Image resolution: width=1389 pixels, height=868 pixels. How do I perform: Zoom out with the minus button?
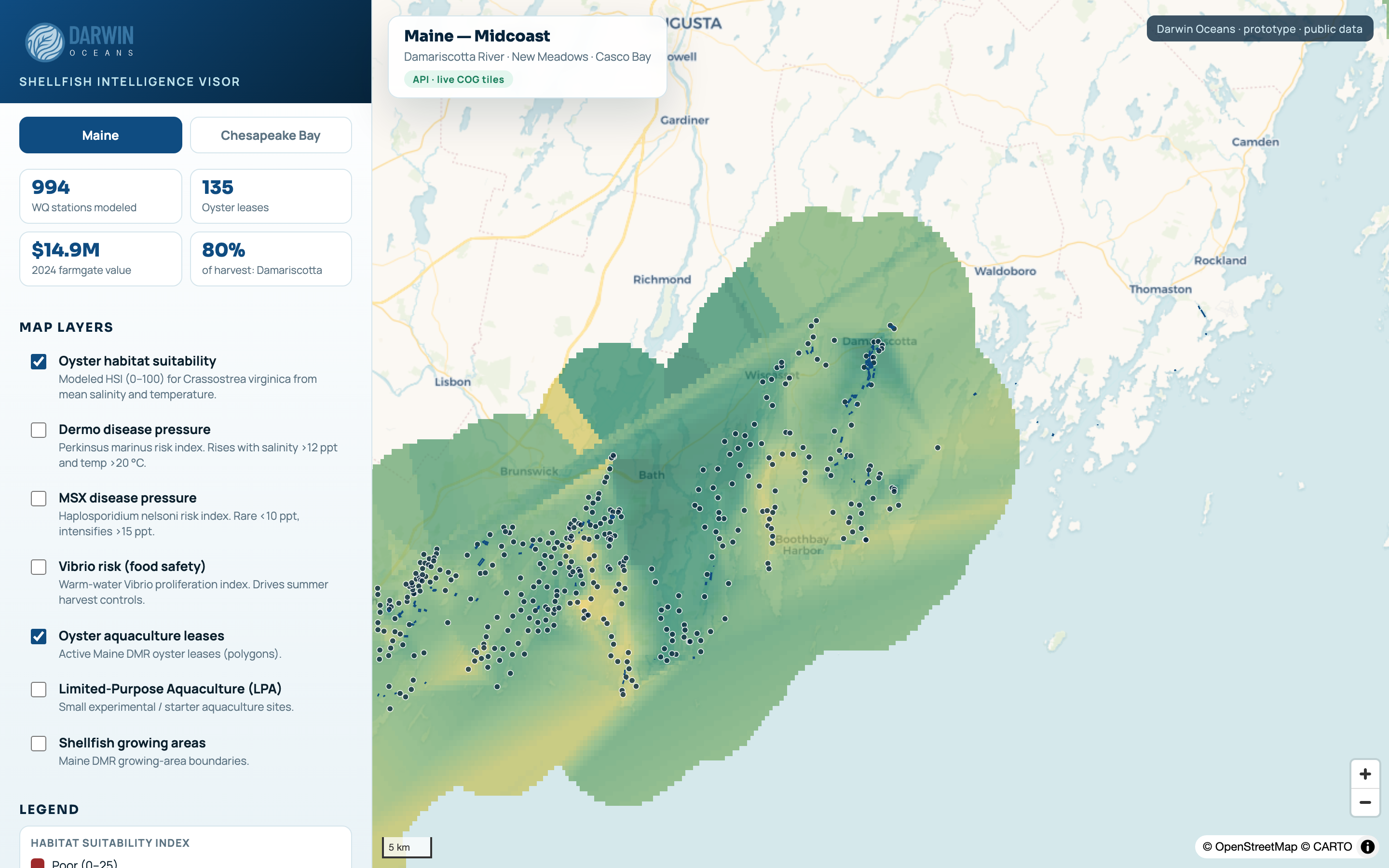point(1365,802)
